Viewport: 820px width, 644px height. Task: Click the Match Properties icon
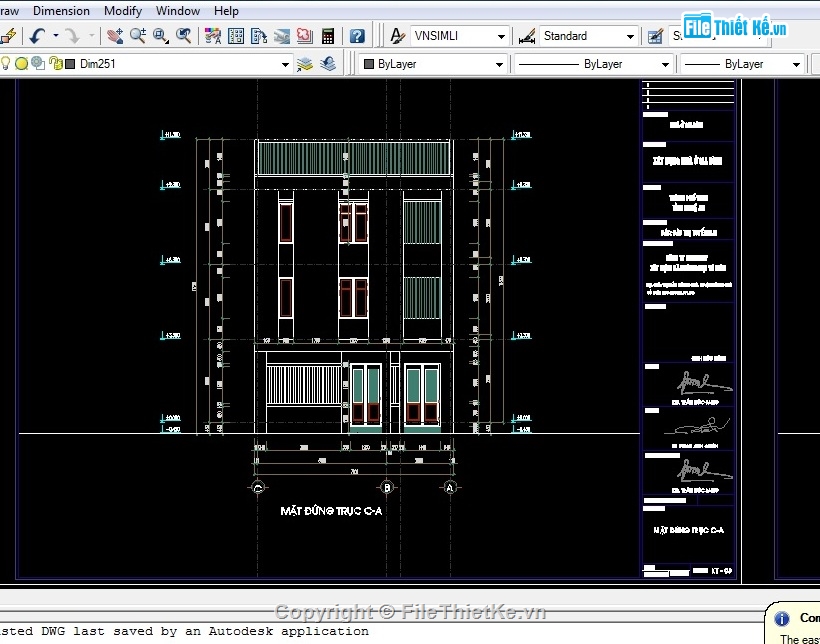point(7,36)
